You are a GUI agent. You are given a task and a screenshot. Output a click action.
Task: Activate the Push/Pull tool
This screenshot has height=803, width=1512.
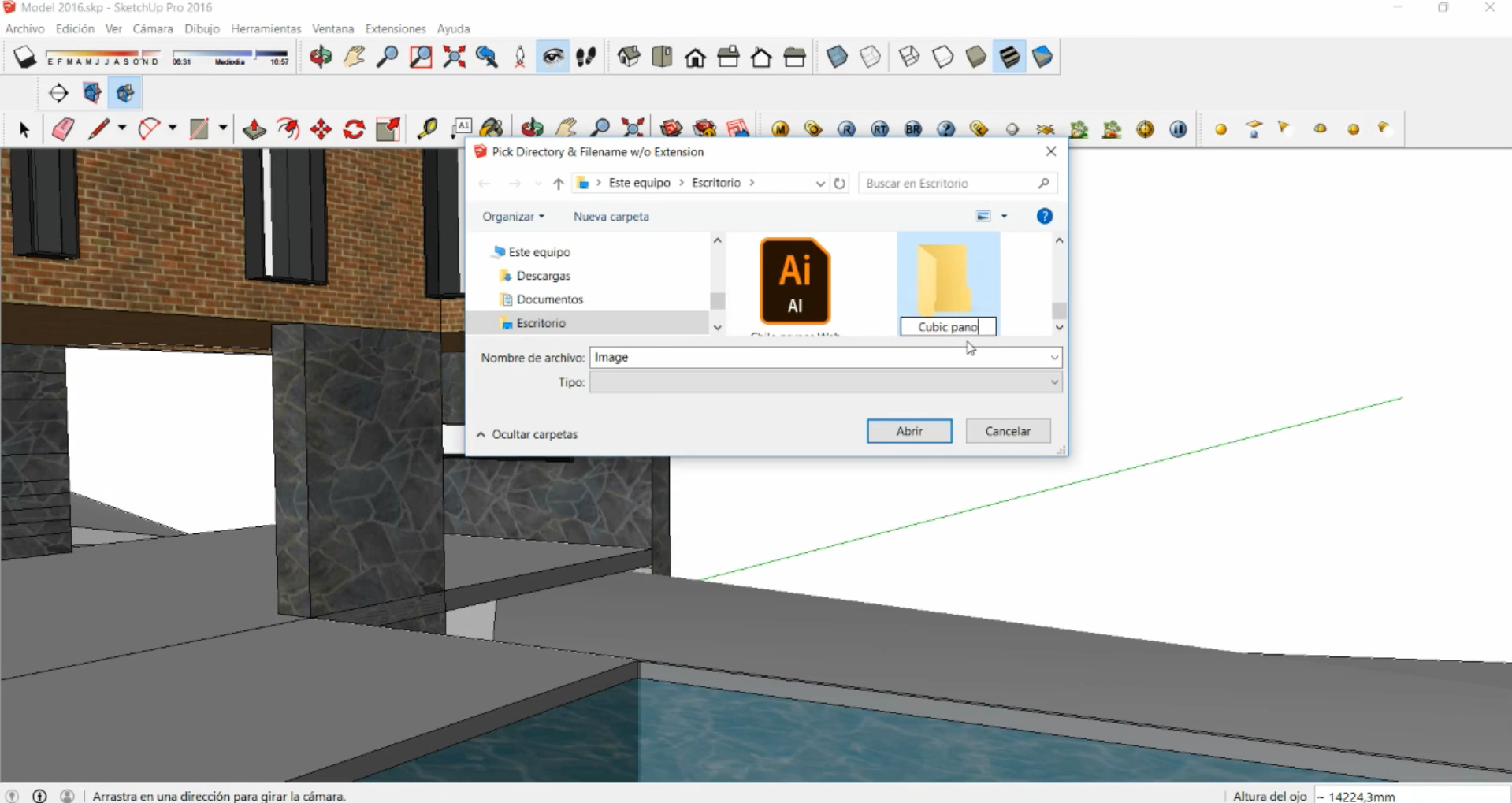pyautogui.click(x=254, y=129)
